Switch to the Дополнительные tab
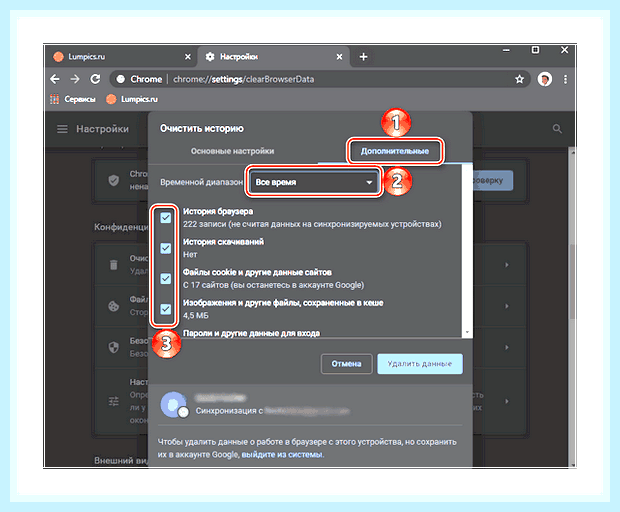620x512 pixels. coord(395,151)
